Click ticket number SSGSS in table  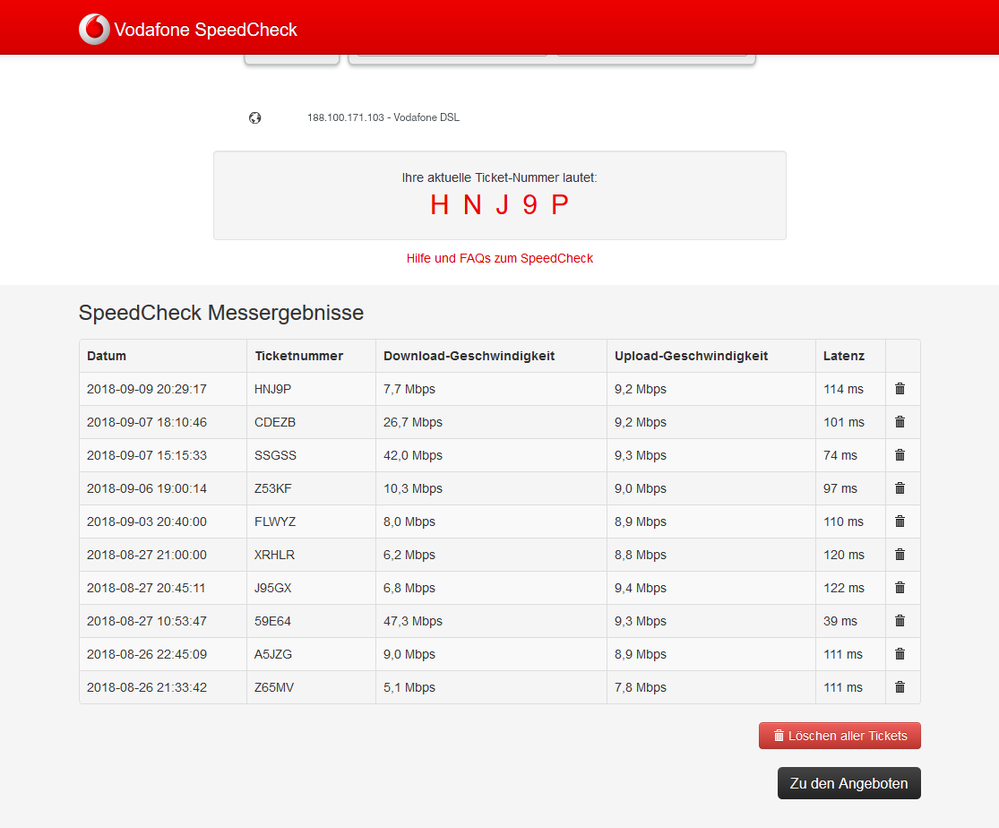pyautogui.click(x=275, y=455)
